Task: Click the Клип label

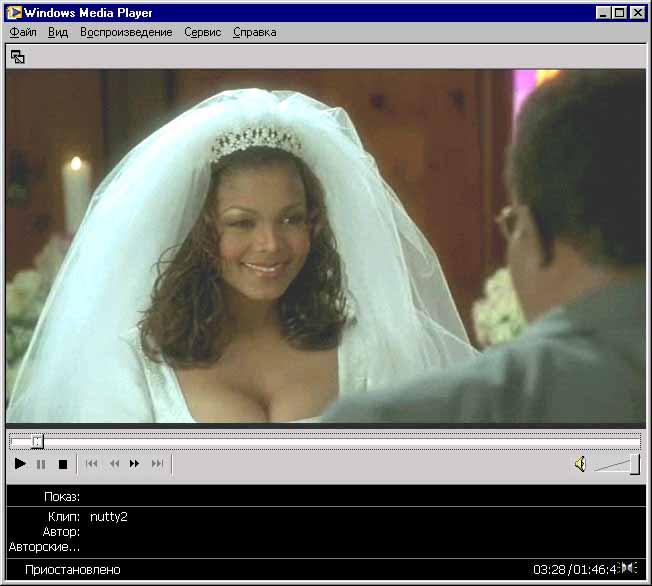Action: [64, 517]
